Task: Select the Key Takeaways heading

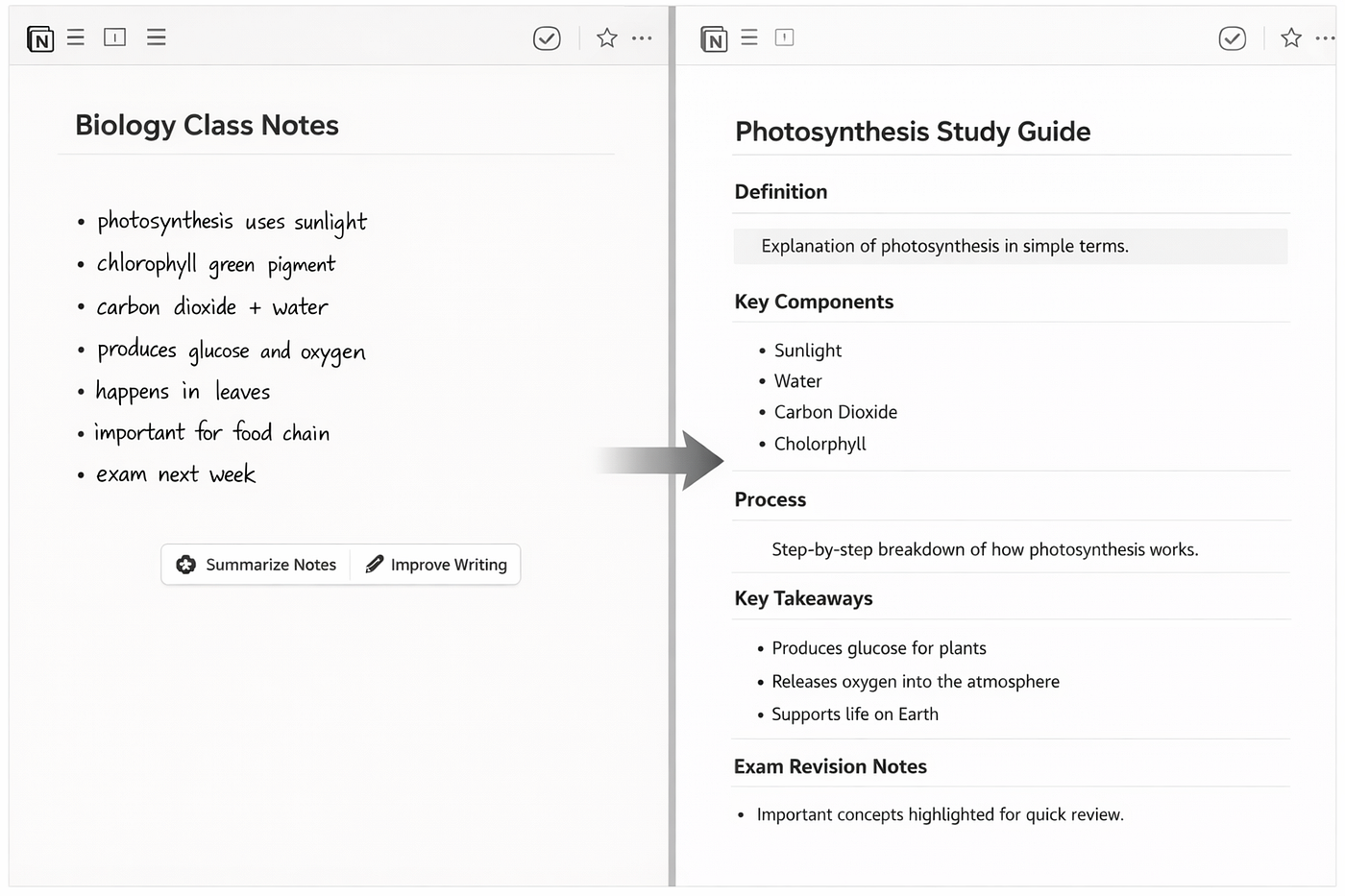Action: 804,598
